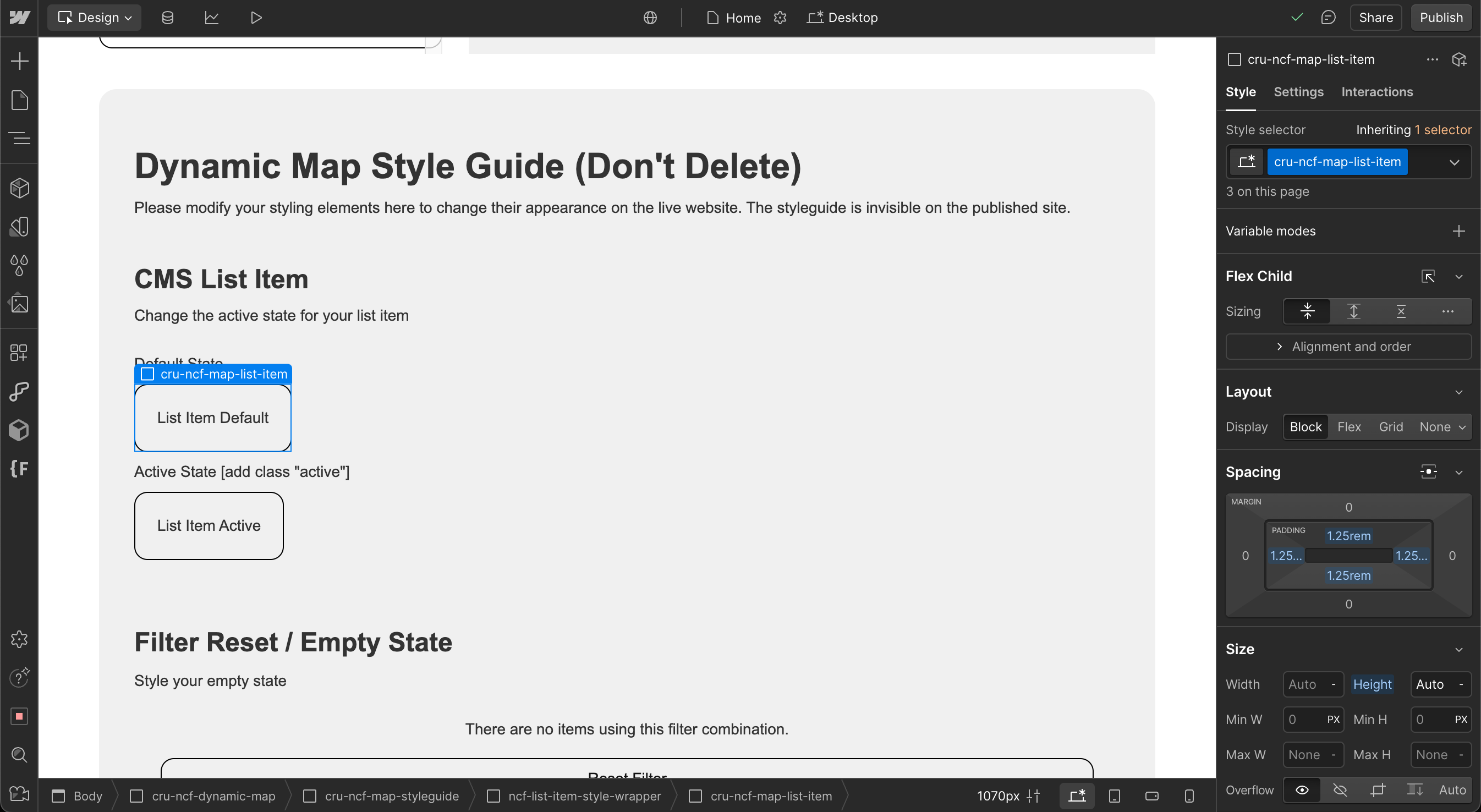Select ncf-list-item-style-wrapper breadcrumb

tap(574, 796)
